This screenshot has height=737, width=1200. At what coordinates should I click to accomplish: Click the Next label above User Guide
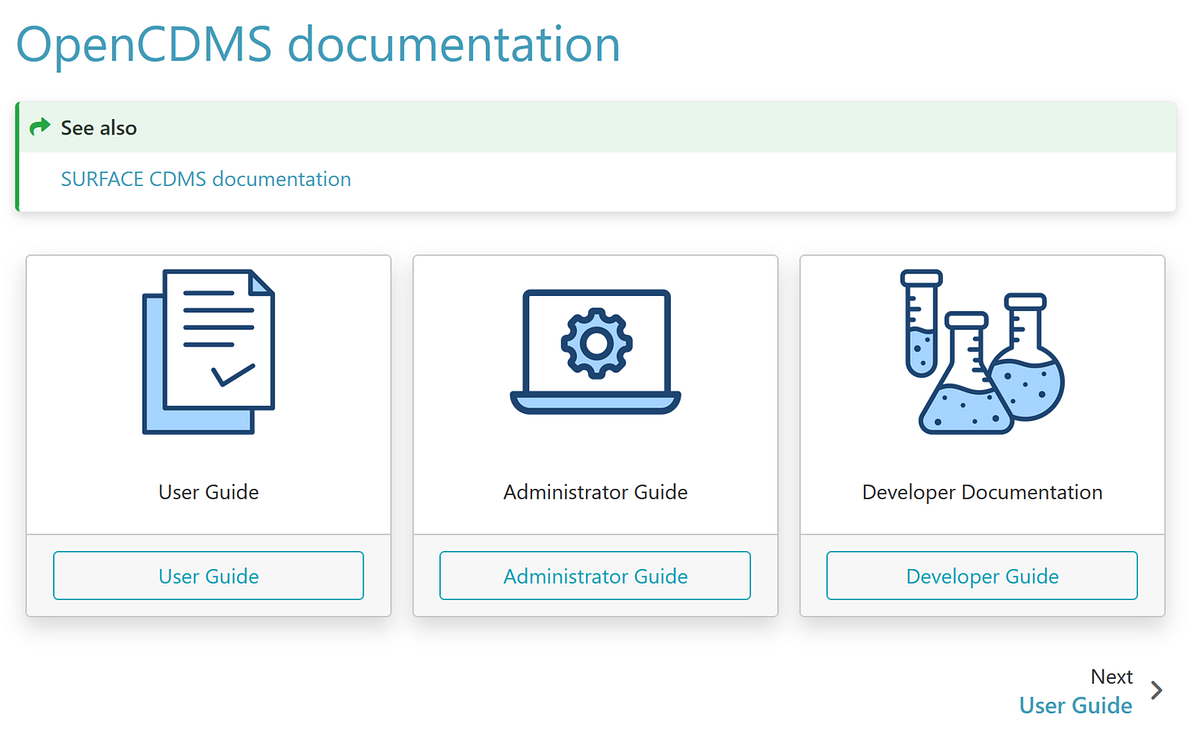tap(1112, 676)
